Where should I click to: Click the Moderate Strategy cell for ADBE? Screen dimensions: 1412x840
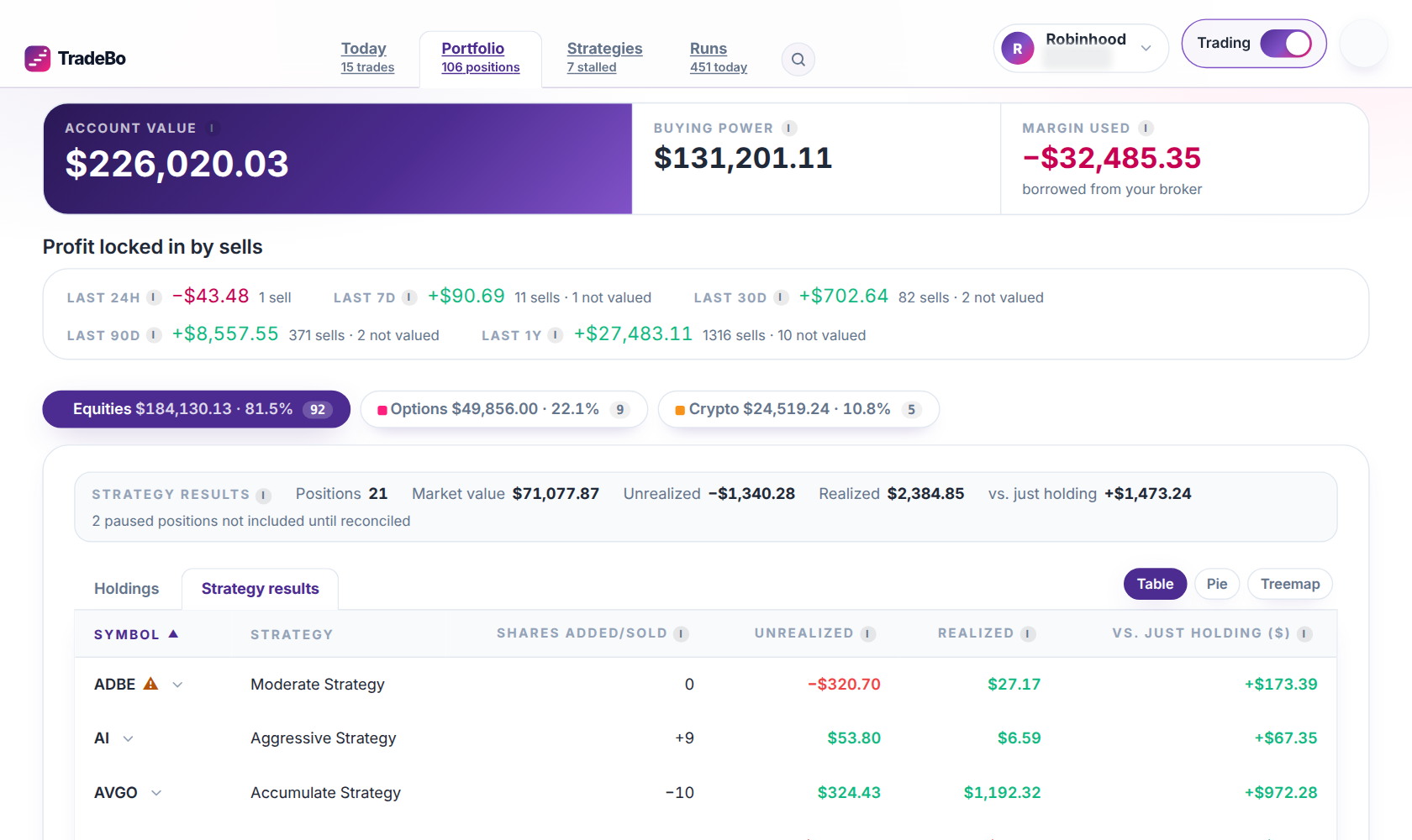click(318, 685)
